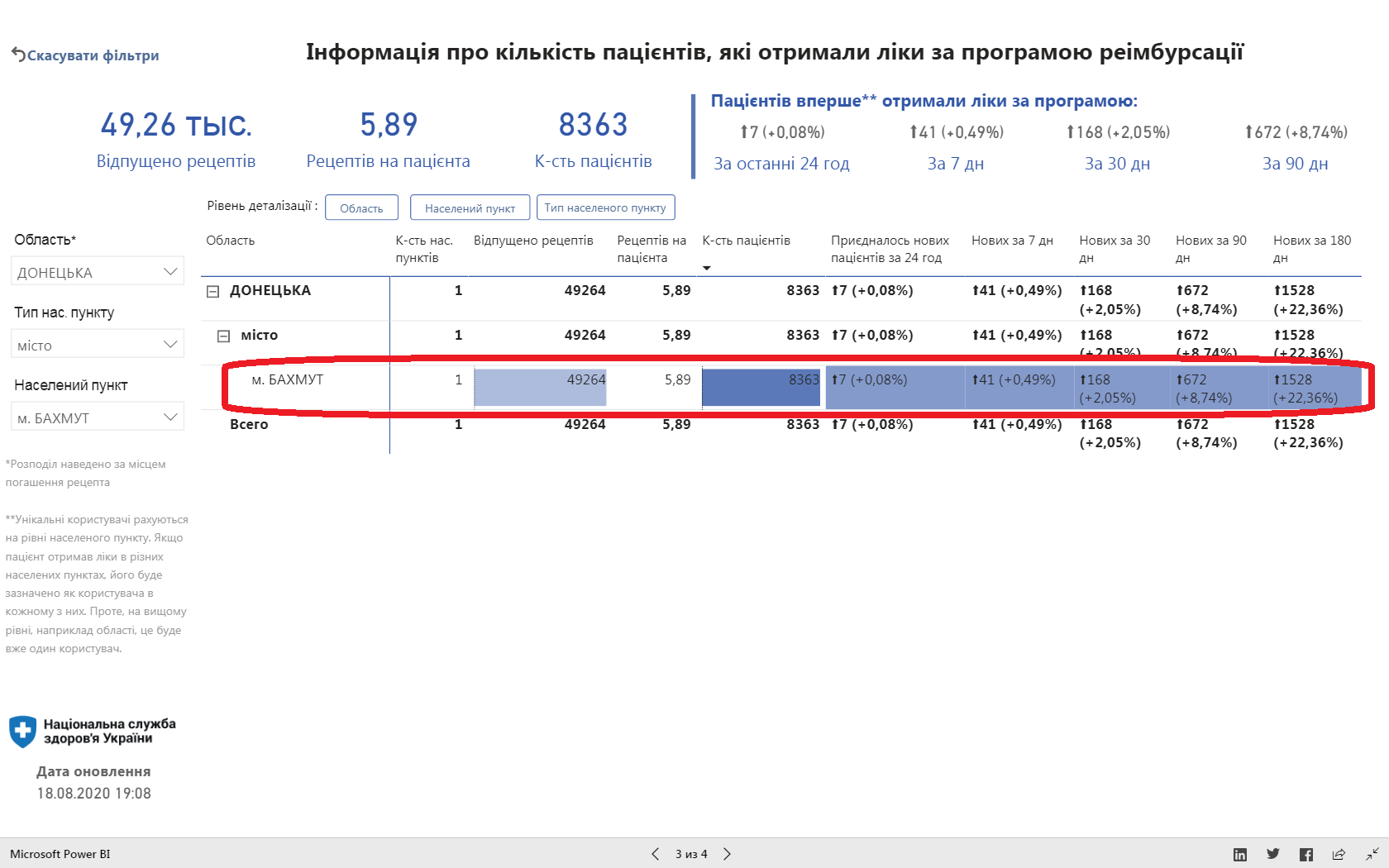Viewport: 1389px width, 868px height.
Task: Toggle full screen mode icon
Action: tap(1372, 854)
